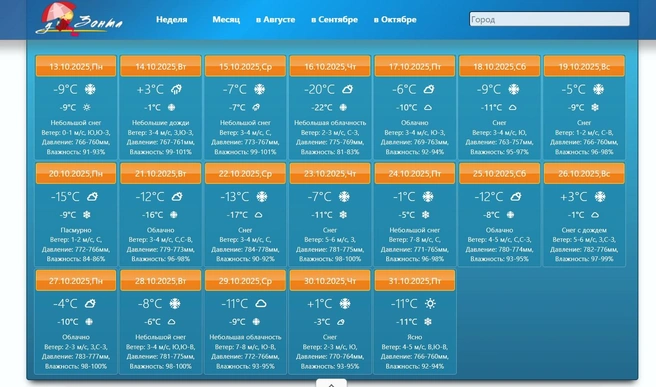Click the umbrella site logo

coord(79,19)
